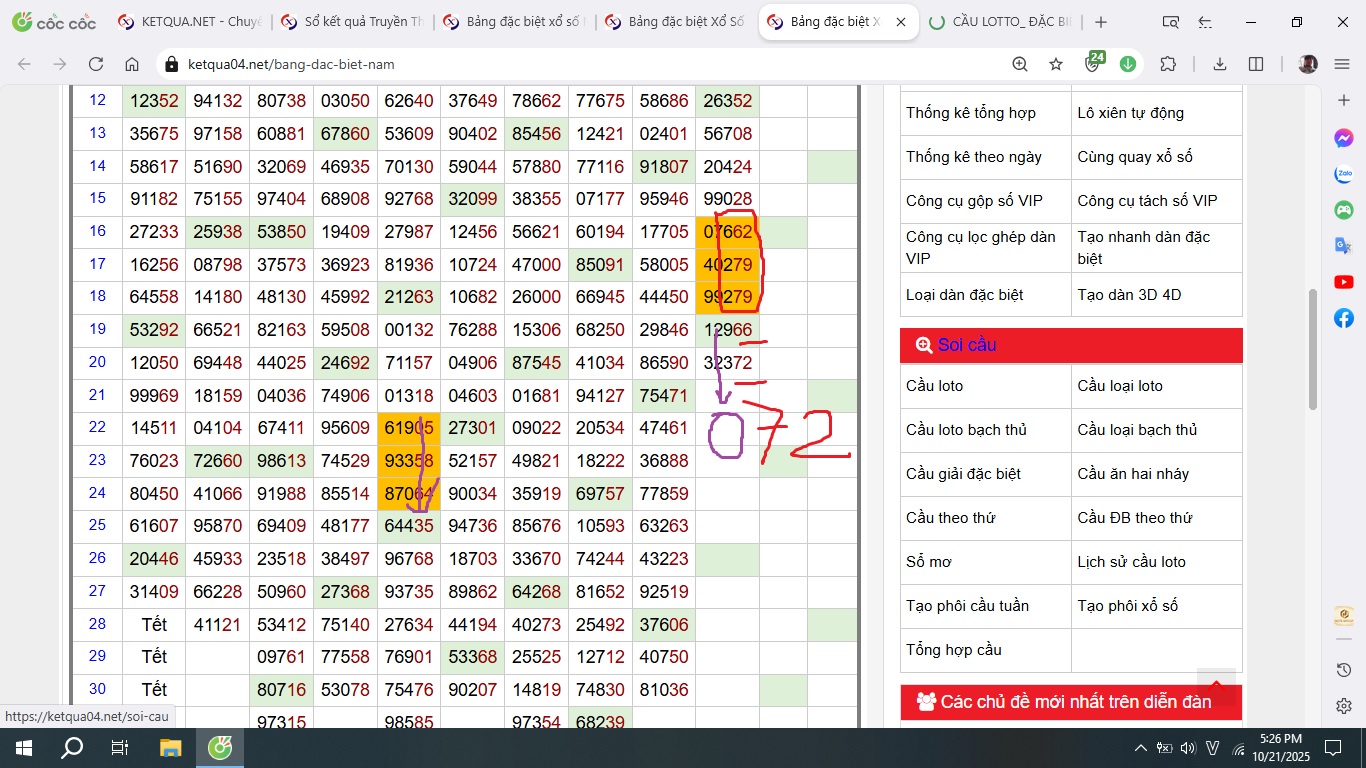
Task: Launch YouTube from the sidebar
Action: (x=1344, y=282)
